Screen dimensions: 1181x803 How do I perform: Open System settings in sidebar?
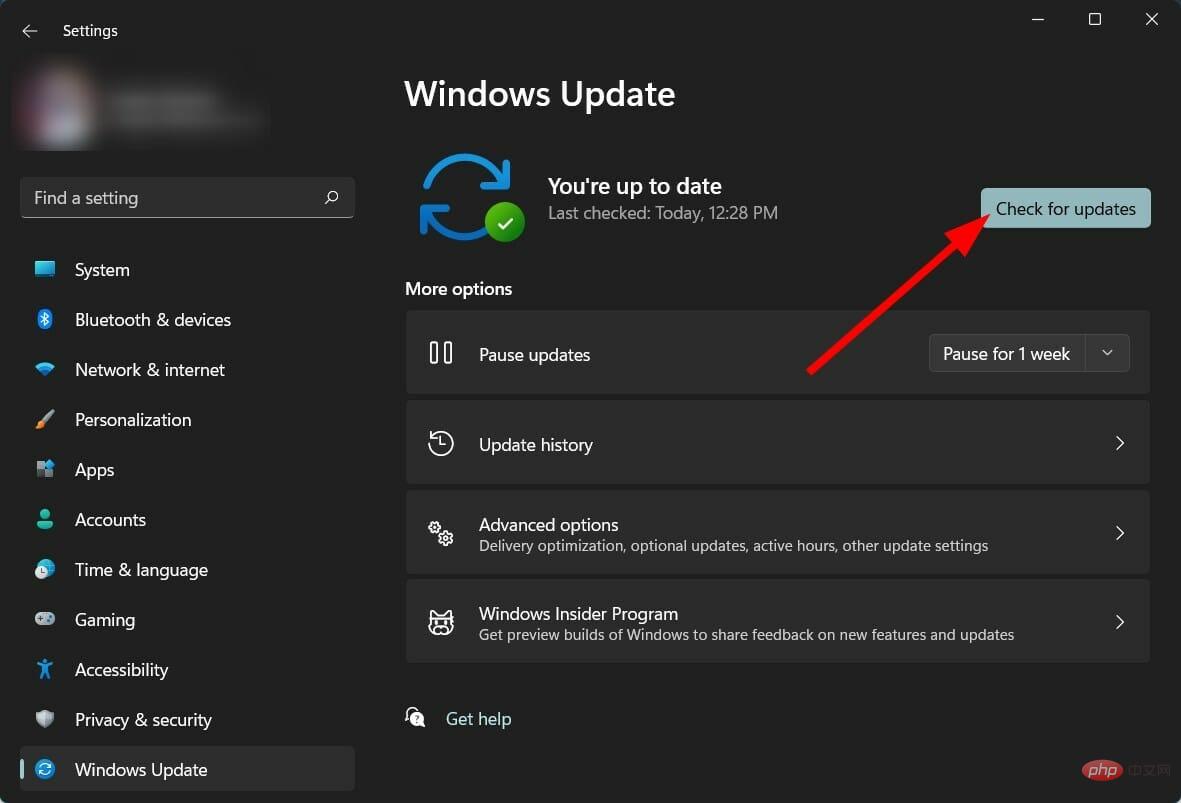coord(102,270)
